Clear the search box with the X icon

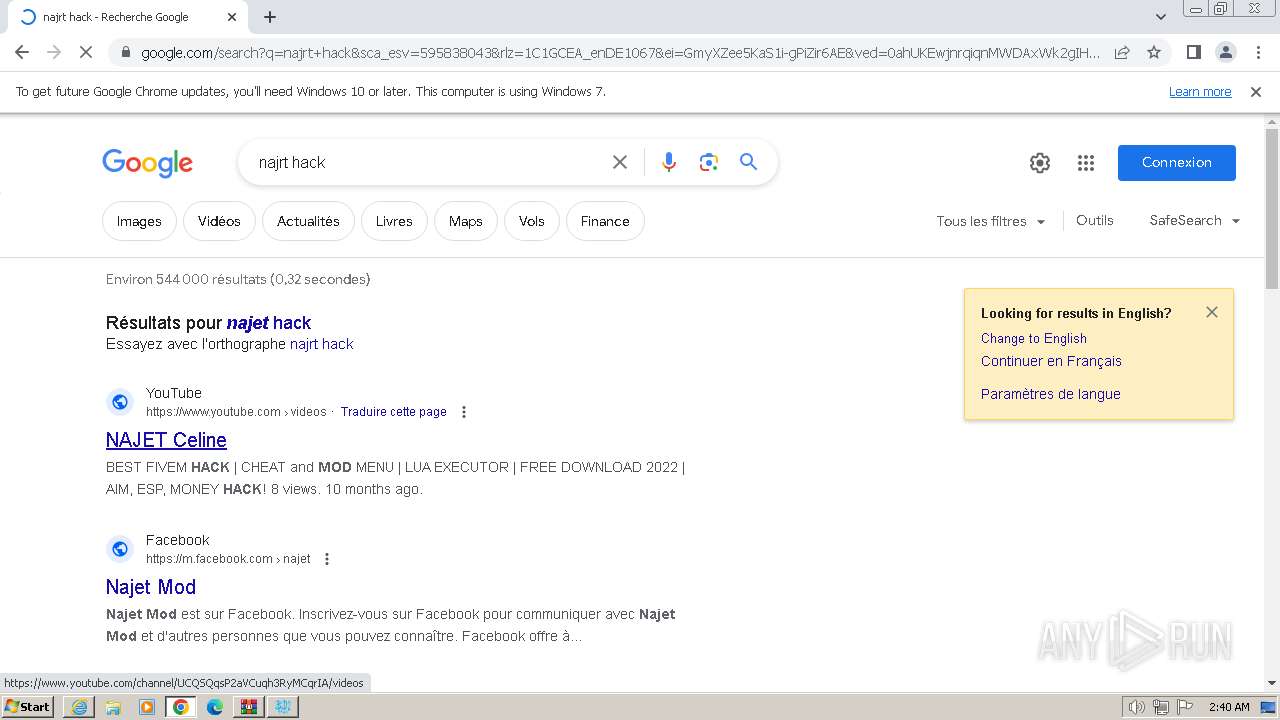click(620, 162)
